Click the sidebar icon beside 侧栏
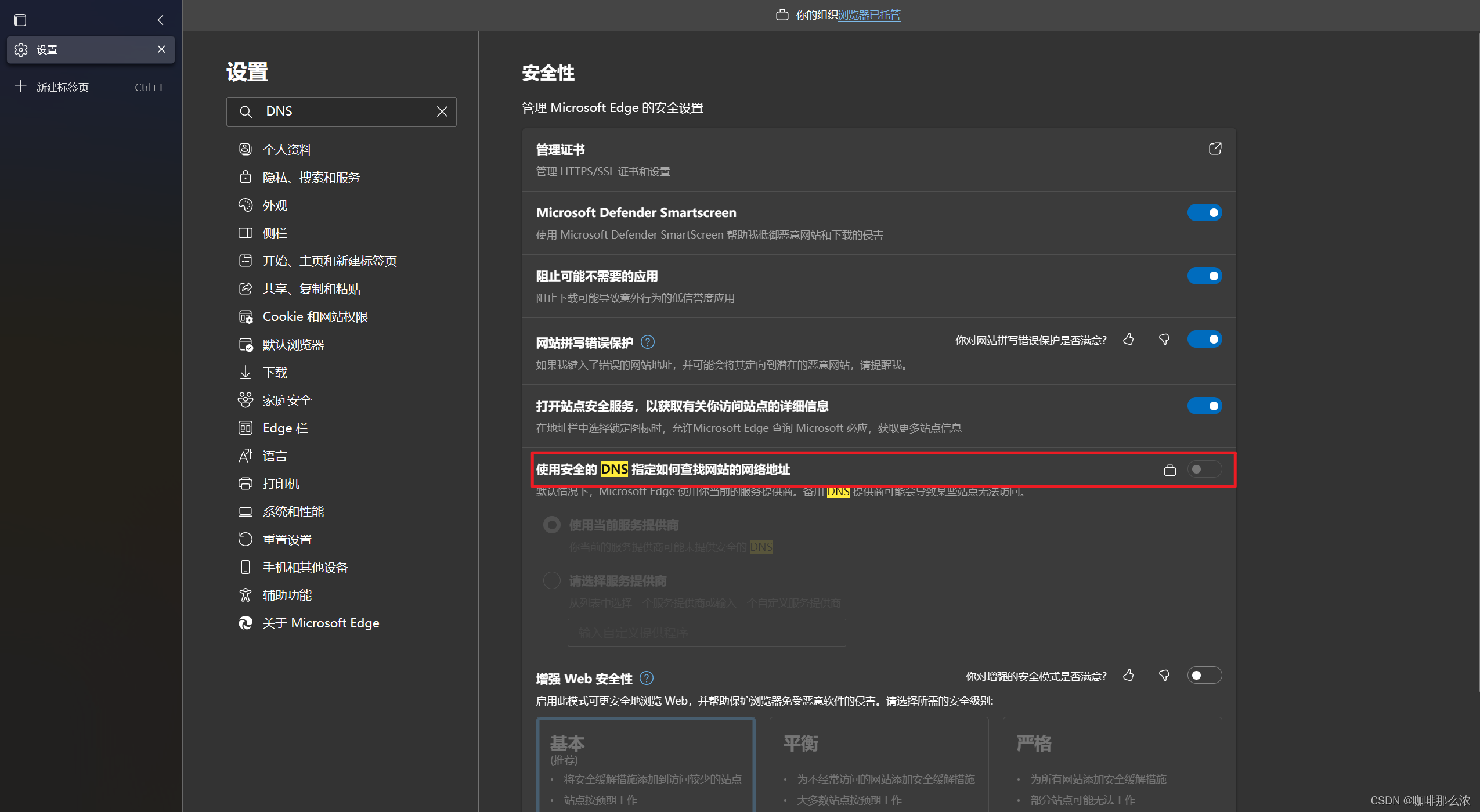 click(x=246, y=233)
